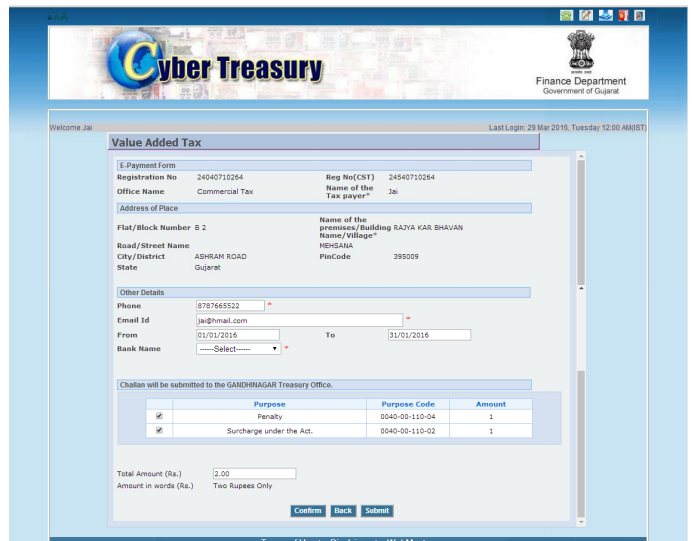Image resolution: width=693 pixels, height=541 pixels.
Task: Click purpose code 0040-00-110-04
Action: click(408, 416)
